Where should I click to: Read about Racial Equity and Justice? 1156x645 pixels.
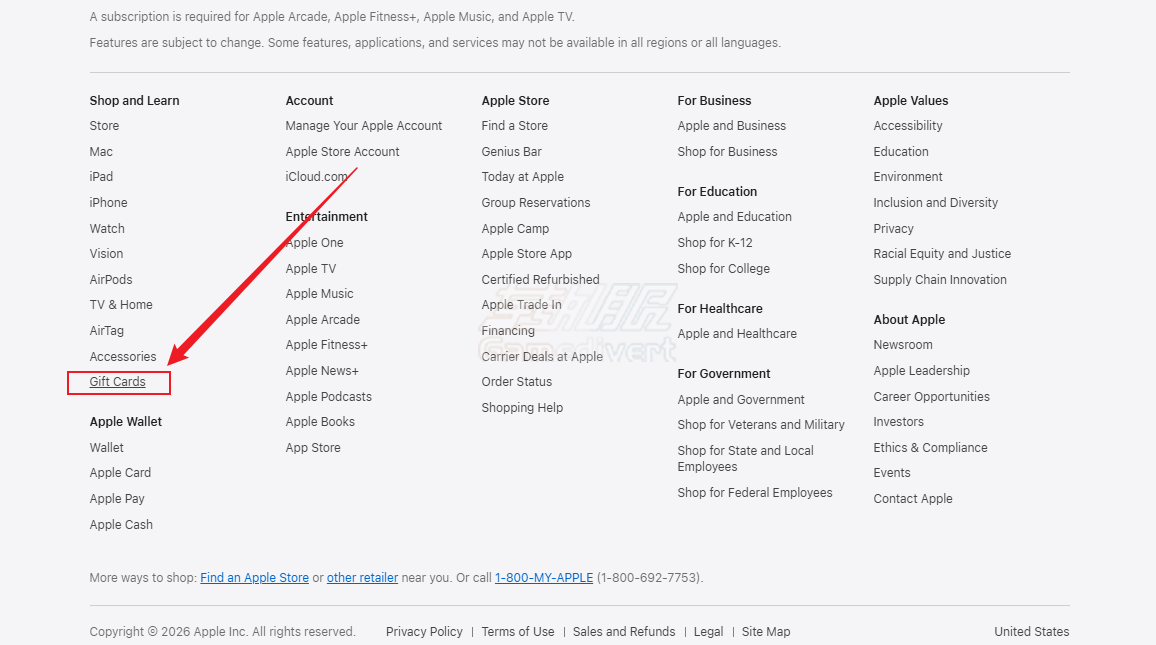pyautogui.click(x=942, y=253)
